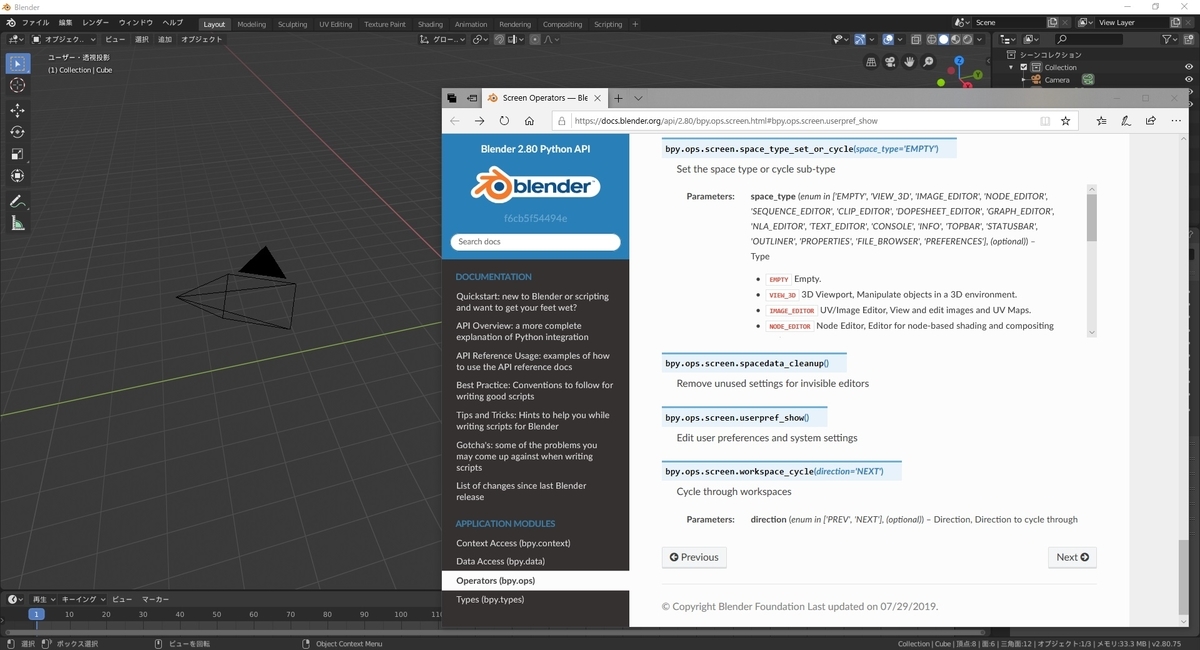This screenshot has width=1200, height=650.
Task: Select the Transform tool in Blender toolbar
Action: (x=17, y=176)
